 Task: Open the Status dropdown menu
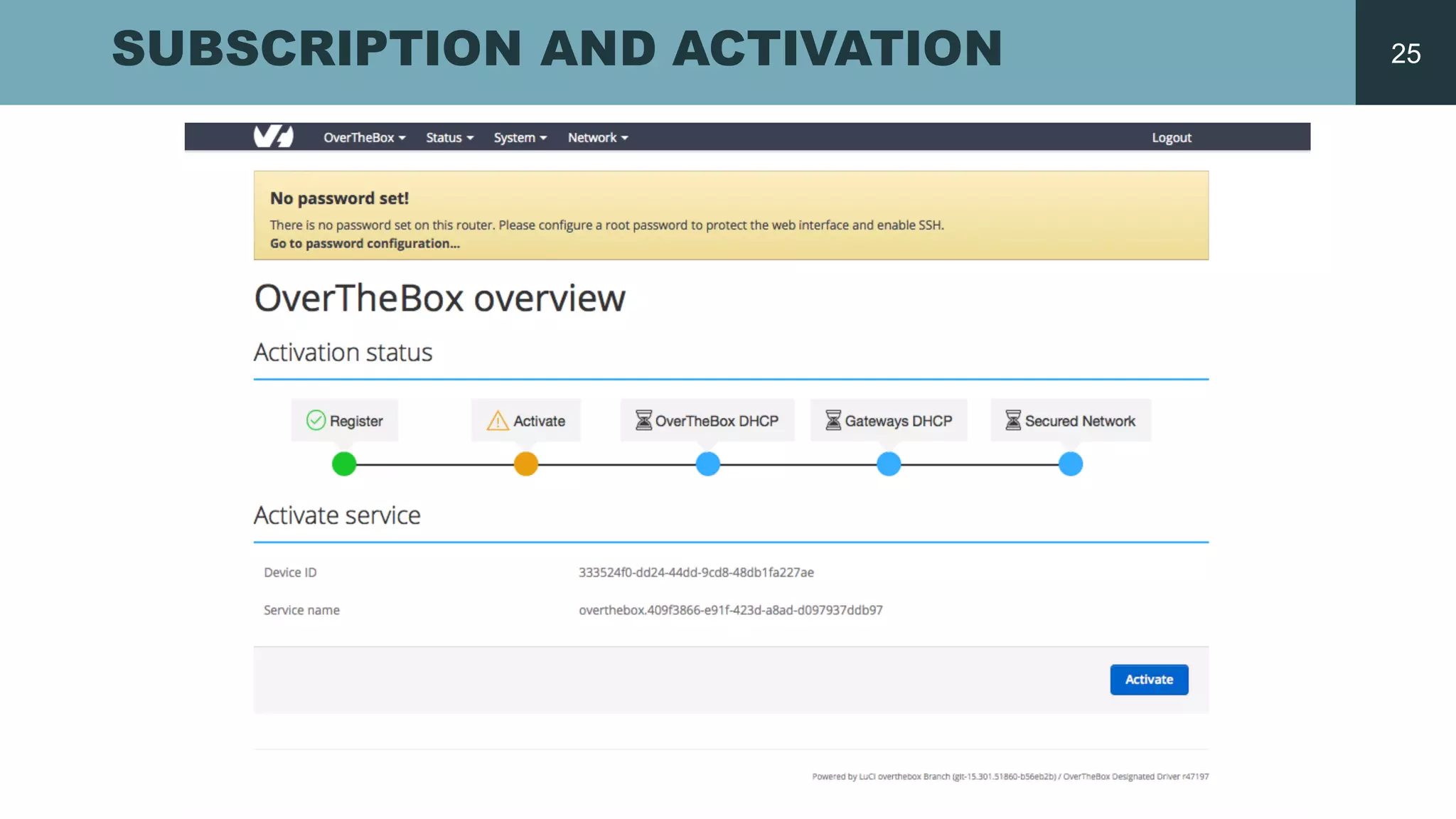click(450, 138)
